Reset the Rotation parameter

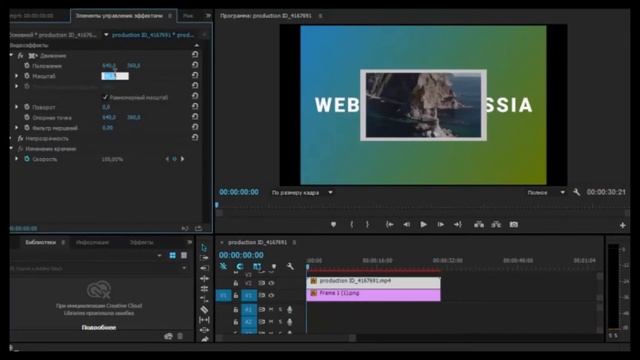(x=195, y=107)
